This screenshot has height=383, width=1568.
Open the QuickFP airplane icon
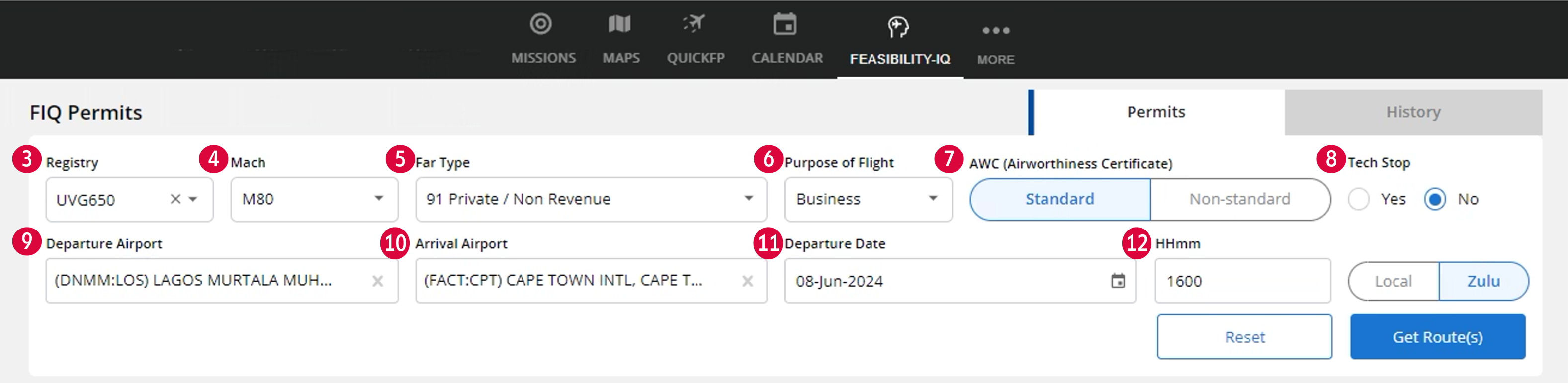[694, 24]
